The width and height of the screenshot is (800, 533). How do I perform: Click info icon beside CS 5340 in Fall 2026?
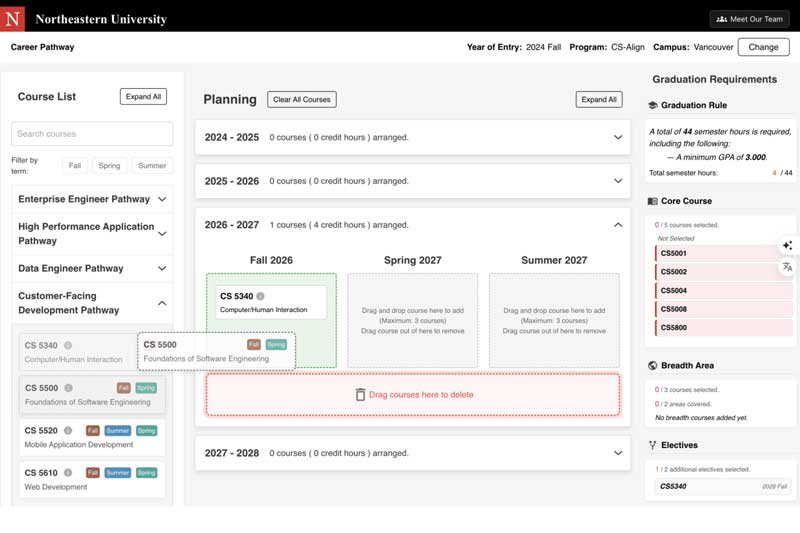coord(260,296)
